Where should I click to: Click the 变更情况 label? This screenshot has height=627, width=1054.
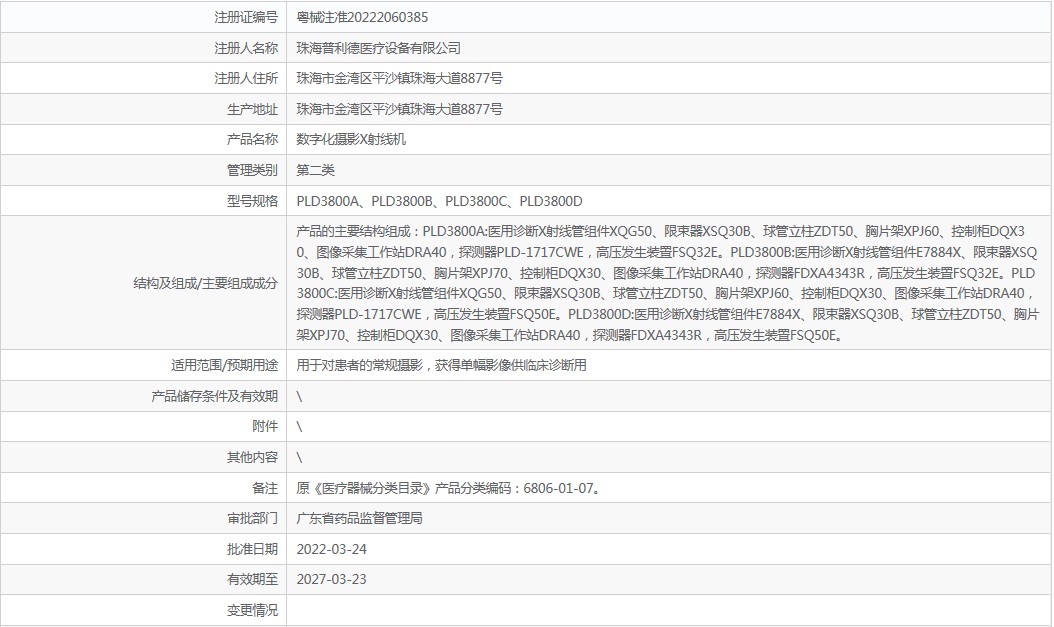[x=252, y=610]
